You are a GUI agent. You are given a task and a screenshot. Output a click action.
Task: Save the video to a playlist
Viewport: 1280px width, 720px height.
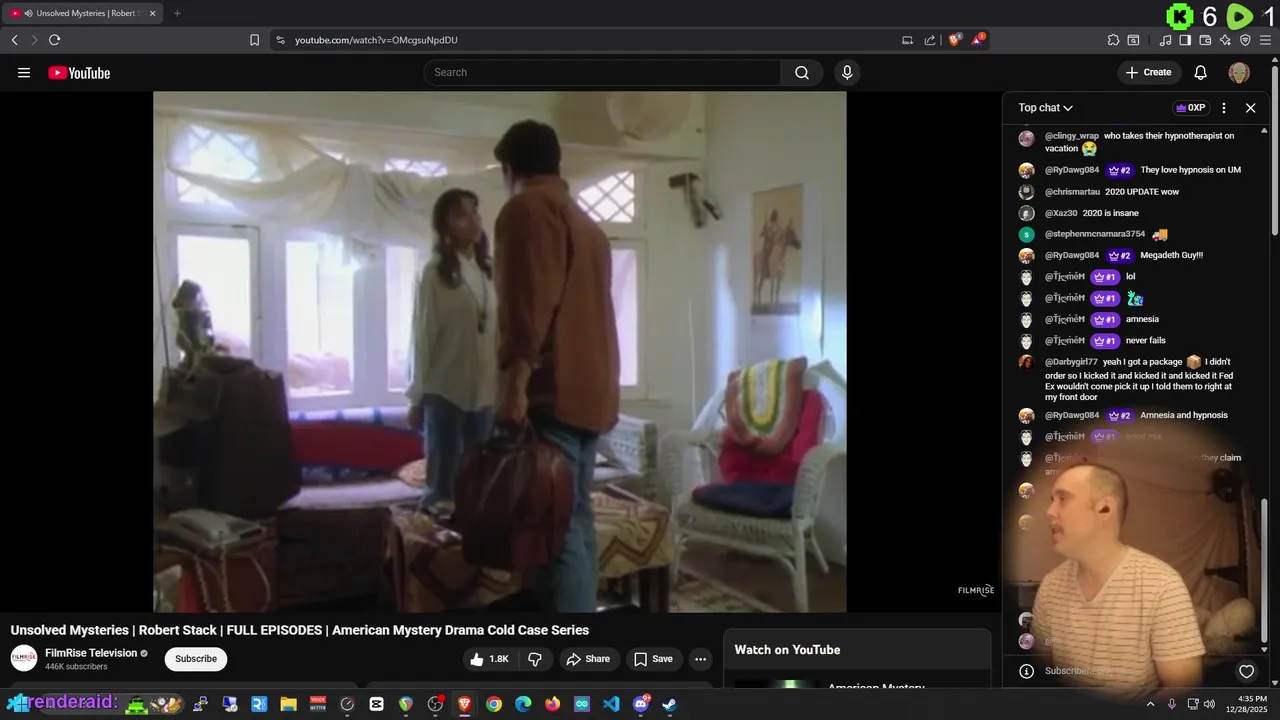point(654,659)
